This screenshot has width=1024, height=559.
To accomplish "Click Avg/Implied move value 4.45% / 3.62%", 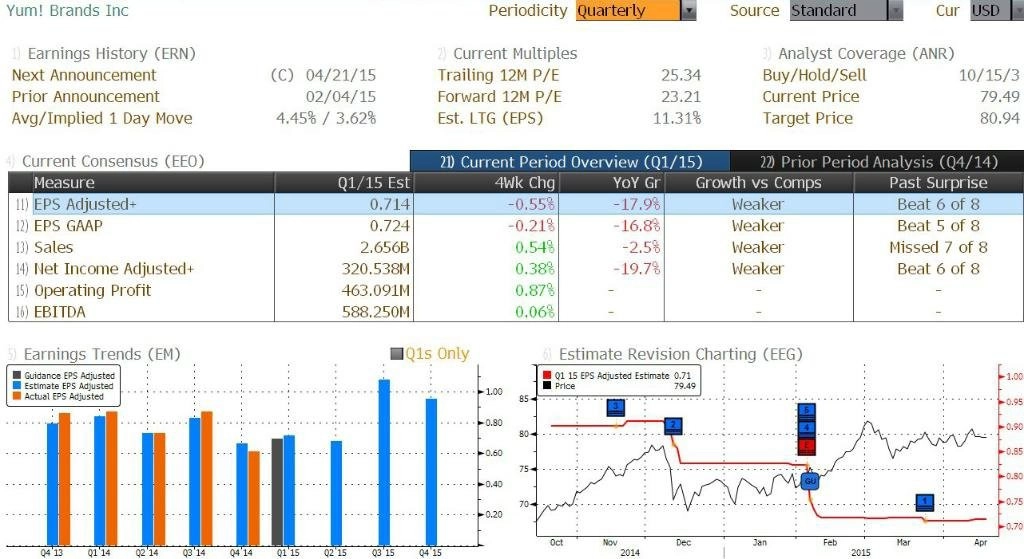I will [326, 118].
